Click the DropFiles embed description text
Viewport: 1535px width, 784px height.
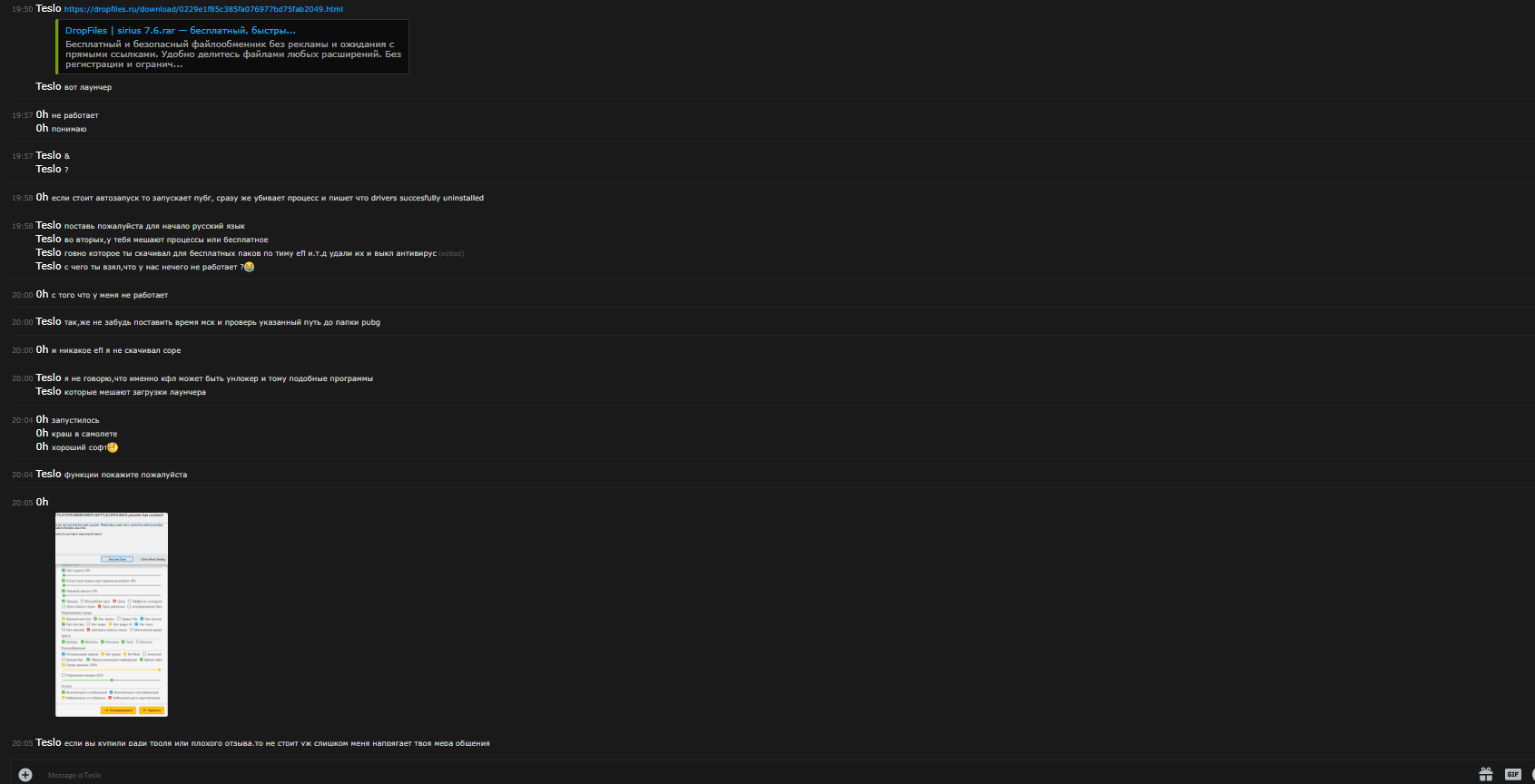(x=233, y=54)
